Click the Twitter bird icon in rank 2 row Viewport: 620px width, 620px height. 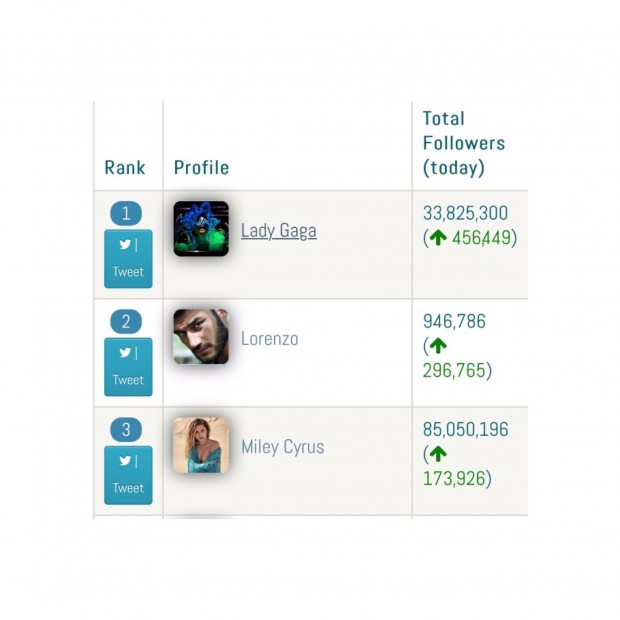coord(124,353)
